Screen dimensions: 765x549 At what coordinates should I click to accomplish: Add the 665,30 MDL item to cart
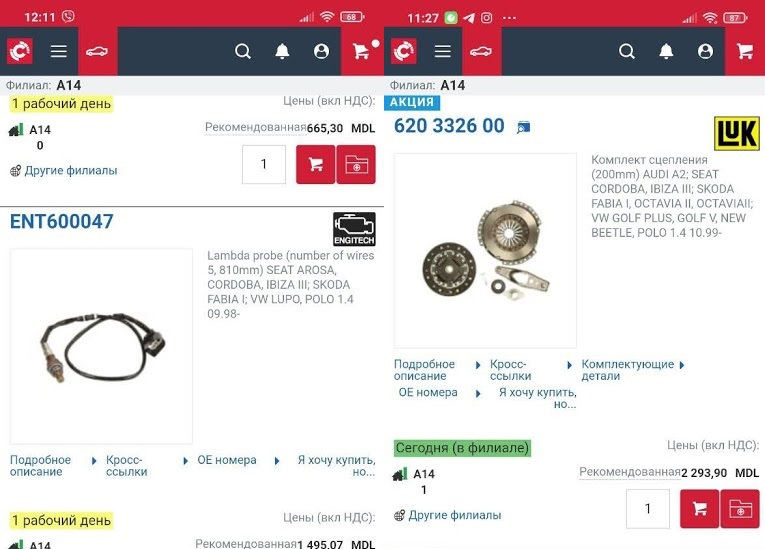click(316, 164)
